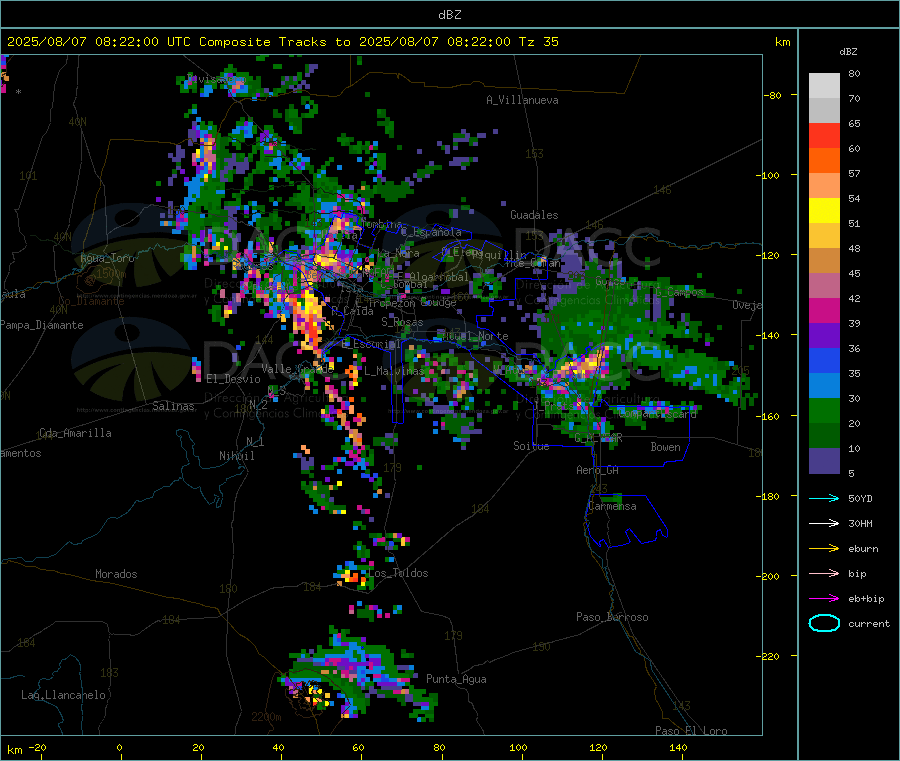The height and width of the screenshot is (761, 900).
Task: Click the cyan 50YD arrow in legend
Action: (824, 498)
